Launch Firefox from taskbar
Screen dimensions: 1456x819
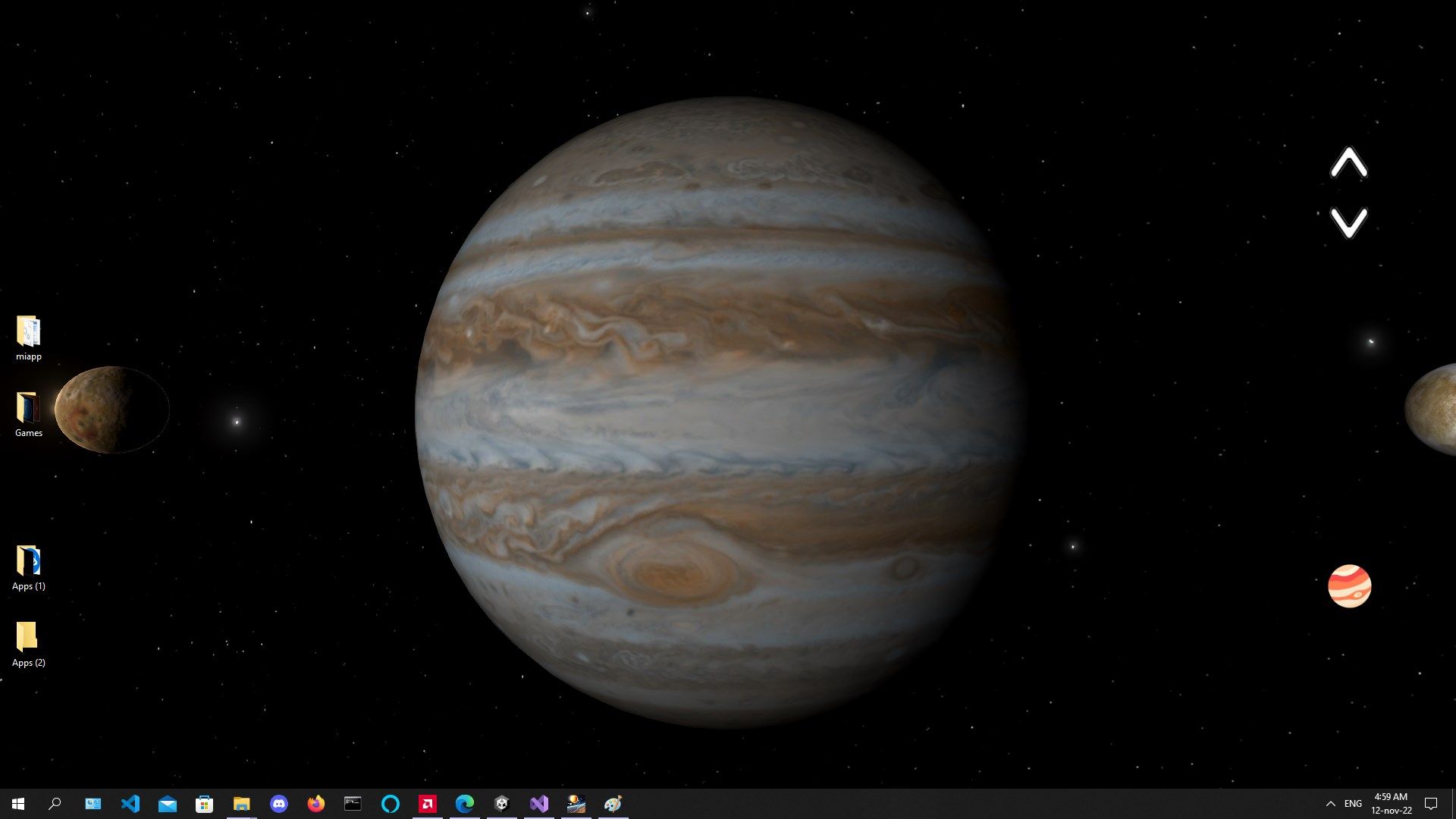coord(315,804)
